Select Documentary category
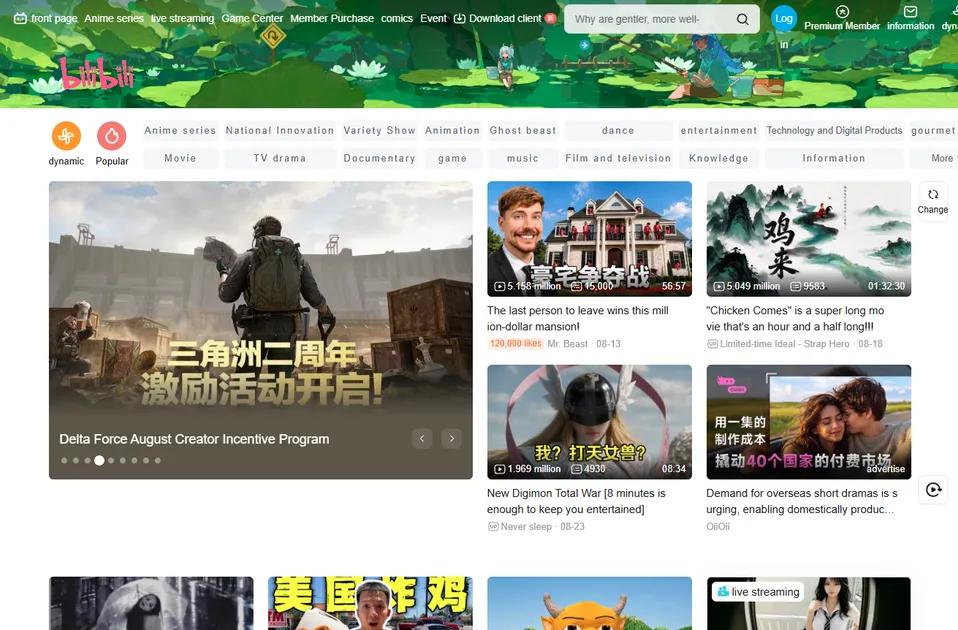This screenshot has width=958, height=630. [379, 158]
